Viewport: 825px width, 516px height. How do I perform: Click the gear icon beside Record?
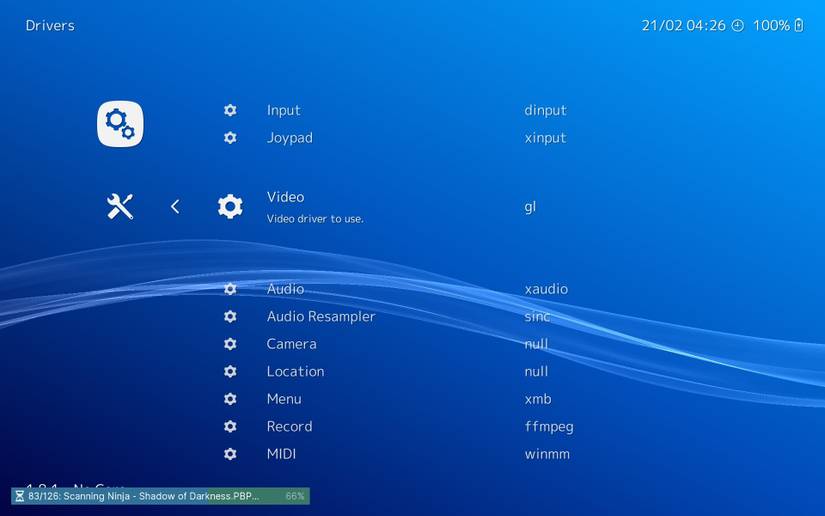tap(230, 426)
